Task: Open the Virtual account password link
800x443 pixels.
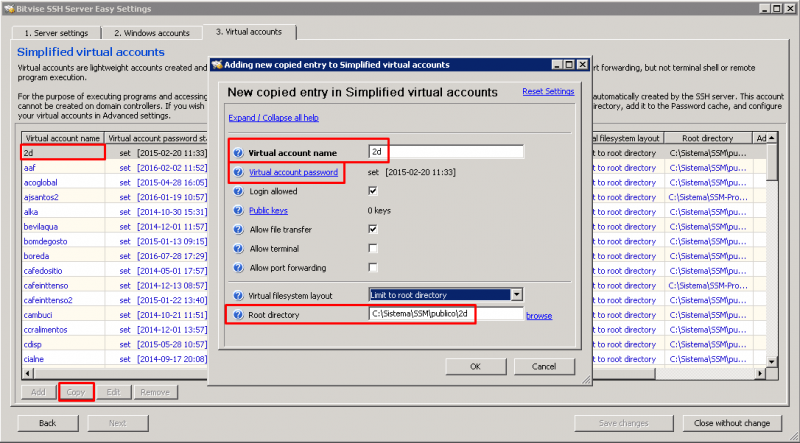Action: [293, 172]
